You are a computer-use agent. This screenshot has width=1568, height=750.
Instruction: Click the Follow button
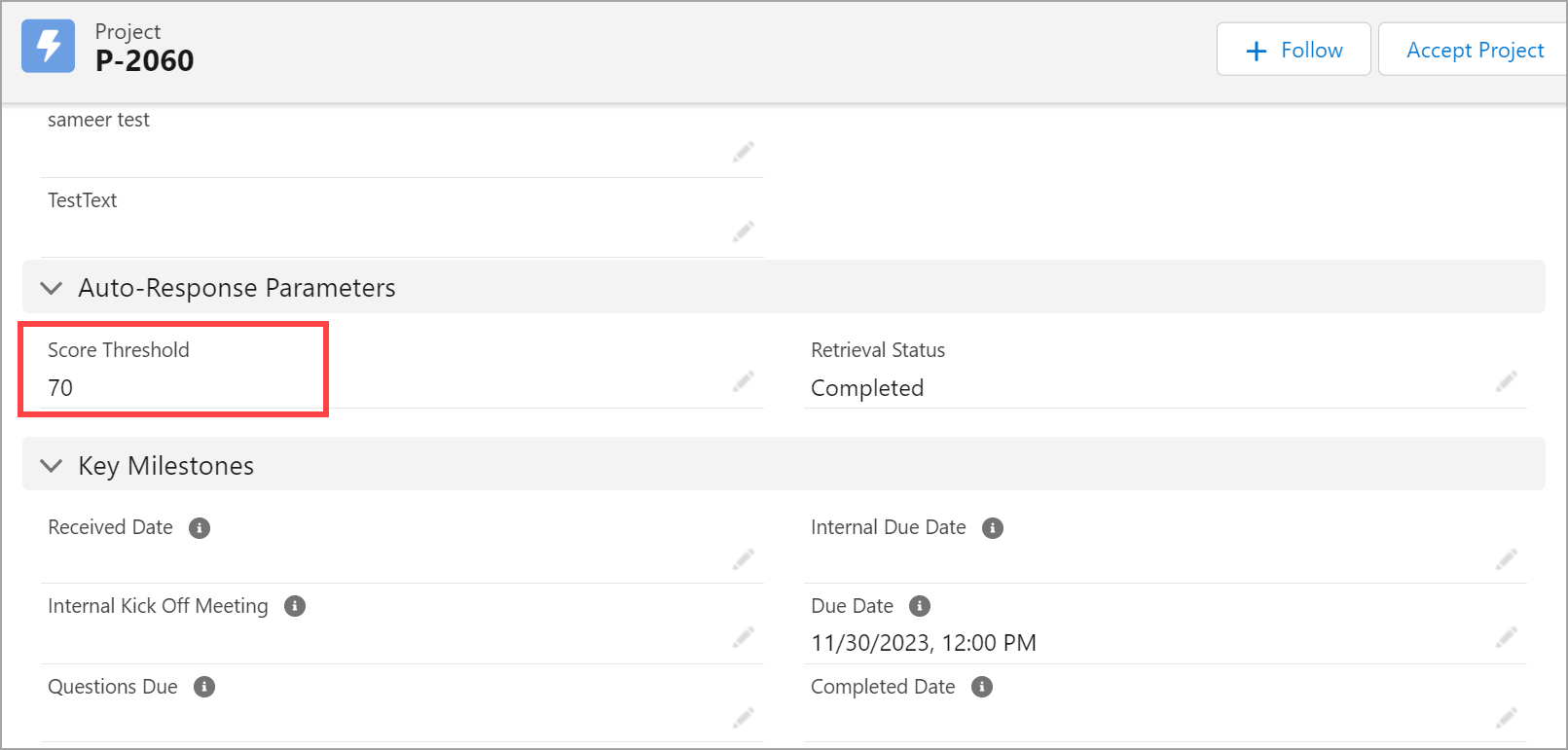(x=1294, y=50)
